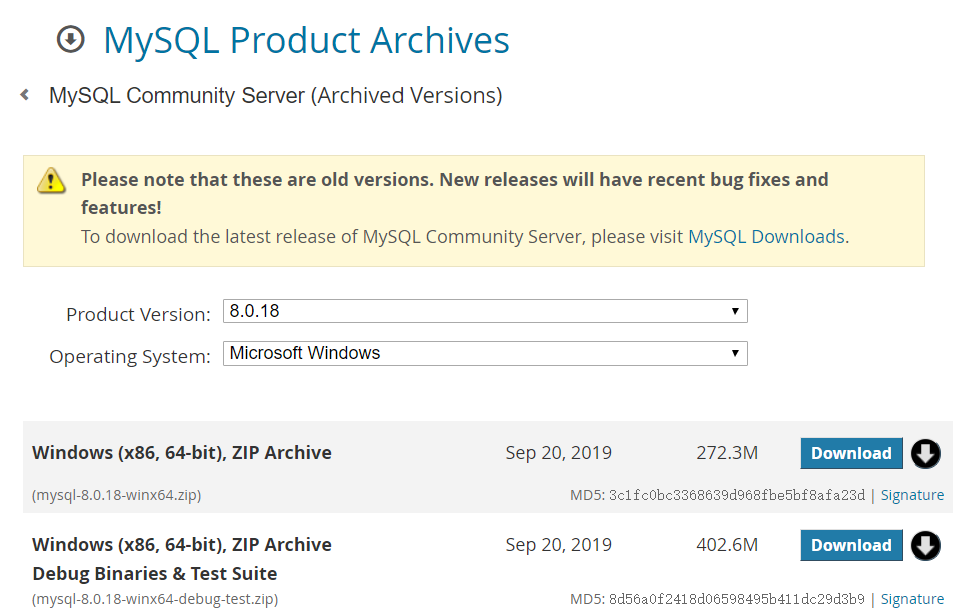The image size is (971, 616).
Task: Click the MD5 checksum starting with 8d56a0f2
Action: click(x=737, y=599)
